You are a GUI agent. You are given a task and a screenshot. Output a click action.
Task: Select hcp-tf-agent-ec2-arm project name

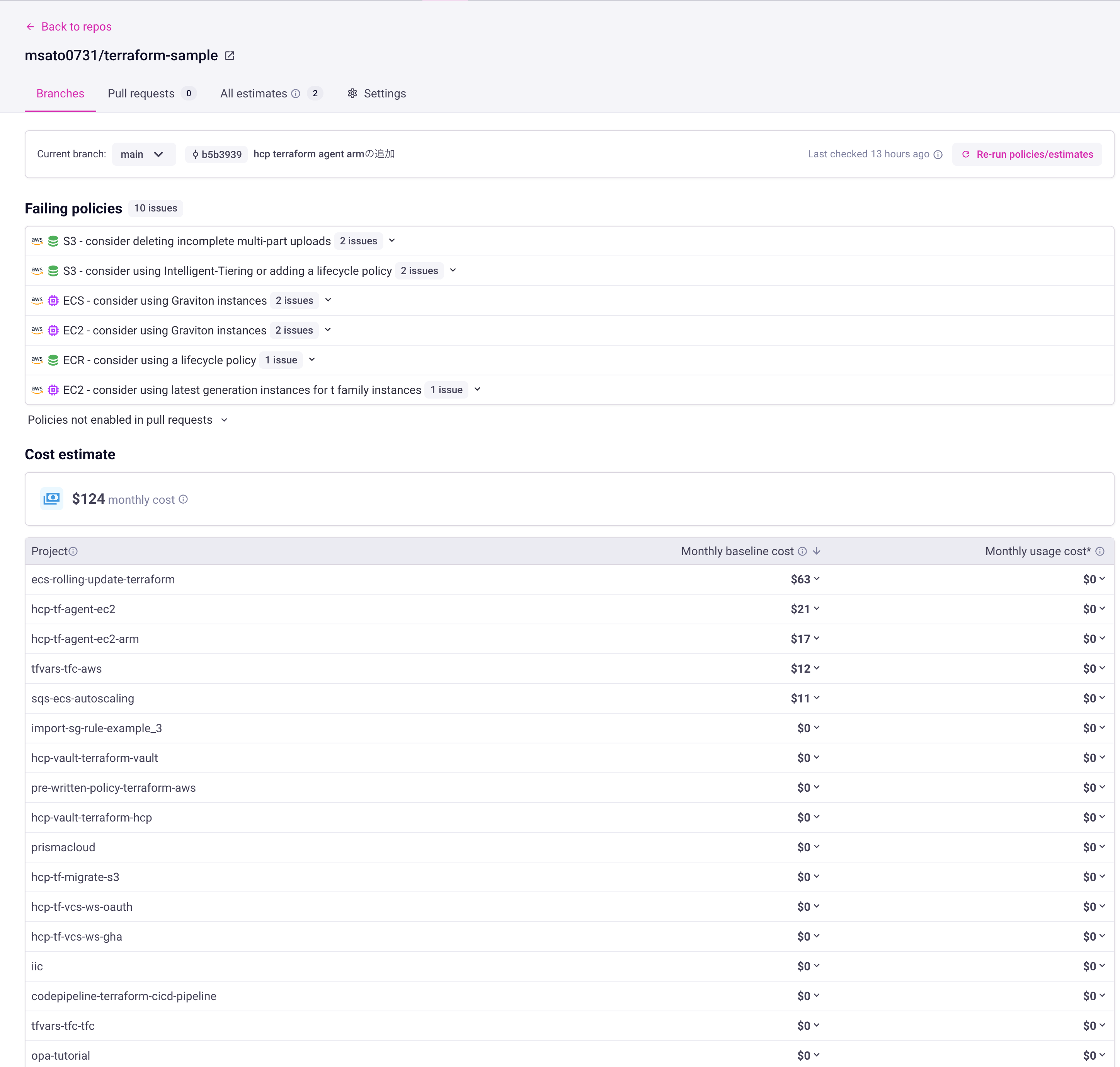(85, 639)
